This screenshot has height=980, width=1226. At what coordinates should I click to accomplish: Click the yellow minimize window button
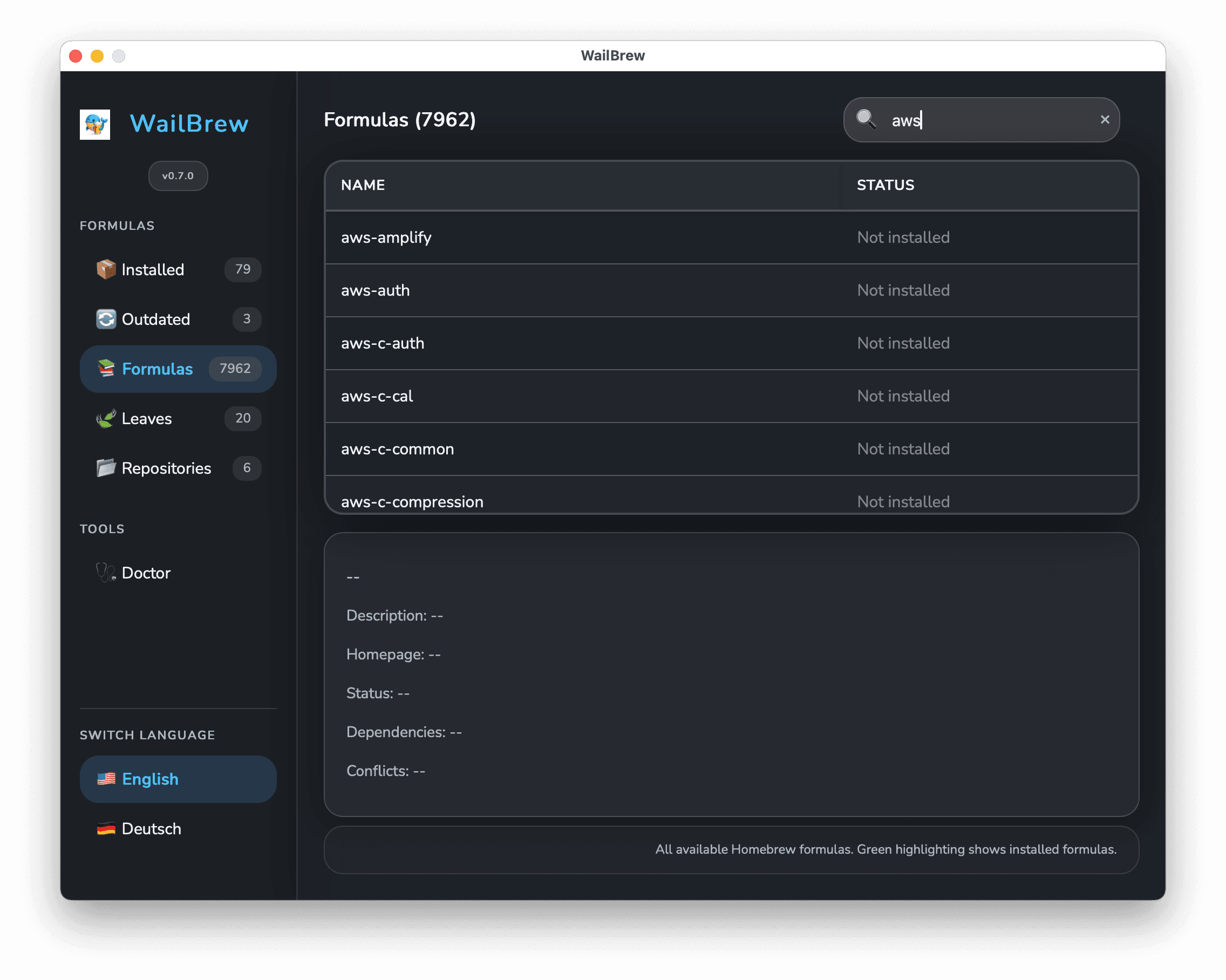pos(97,56)
